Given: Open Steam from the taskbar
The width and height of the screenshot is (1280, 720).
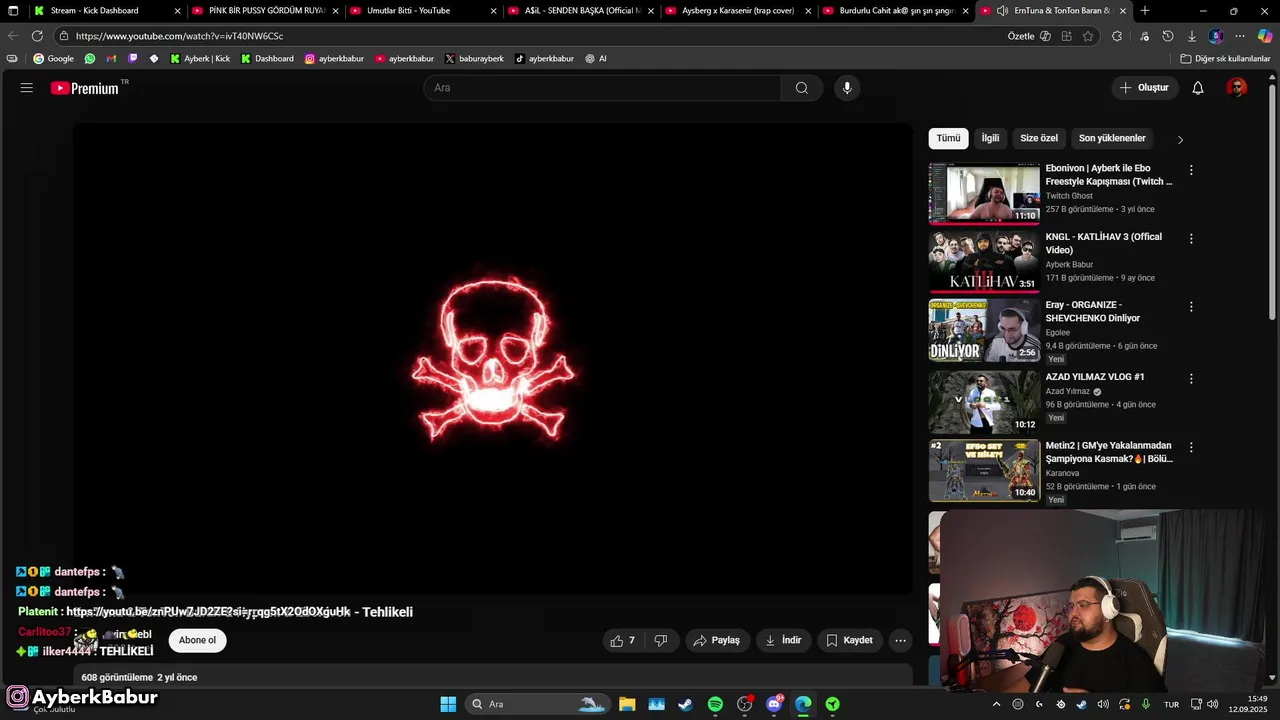Looking at the screenshot, I should (685, 704).
